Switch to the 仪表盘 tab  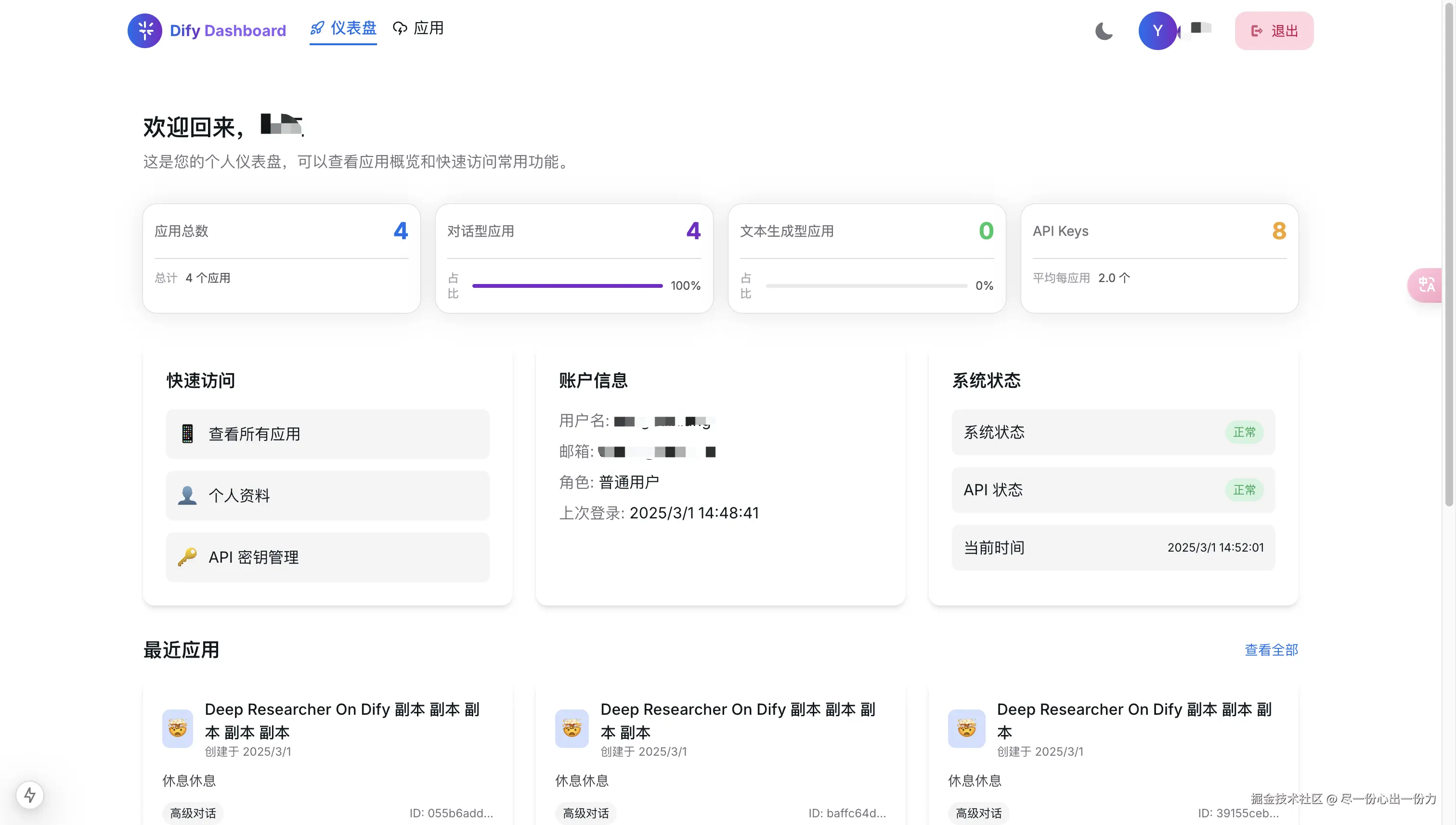click(x=343, y=28)
